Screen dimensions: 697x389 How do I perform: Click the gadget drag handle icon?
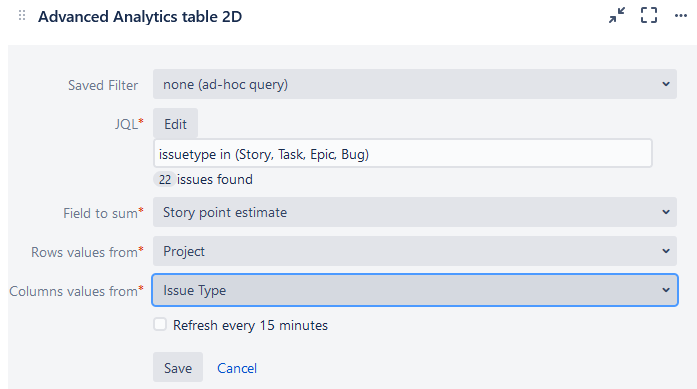[22, 16]
